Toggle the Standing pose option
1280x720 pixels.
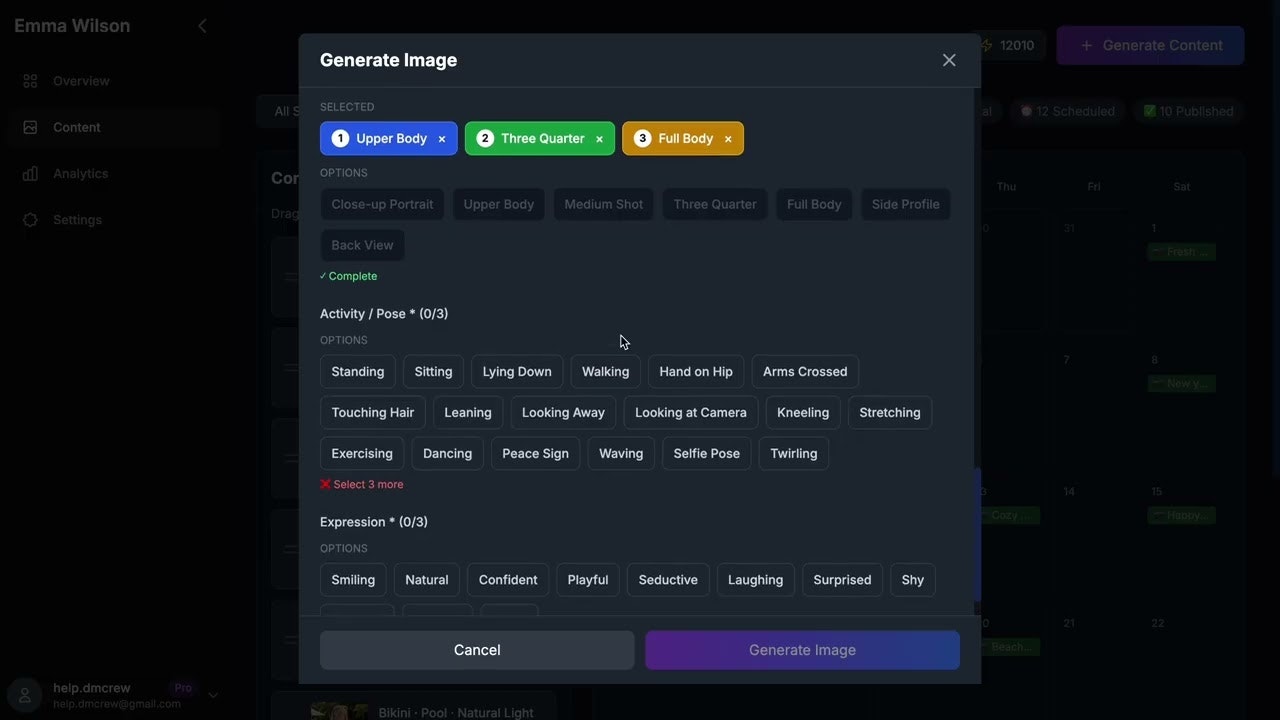point(357,370)
